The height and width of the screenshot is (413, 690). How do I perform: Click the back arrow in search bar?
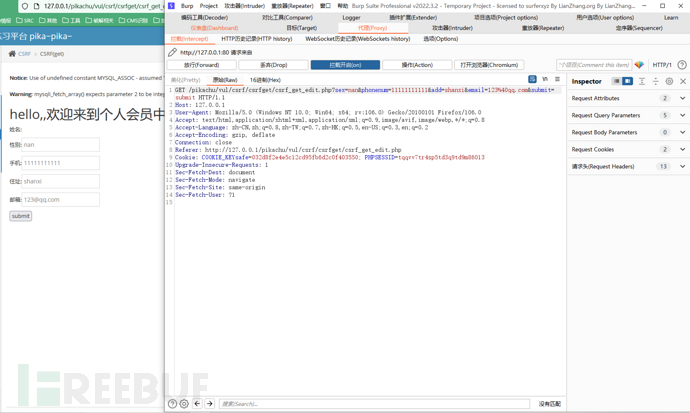[197, 404]
